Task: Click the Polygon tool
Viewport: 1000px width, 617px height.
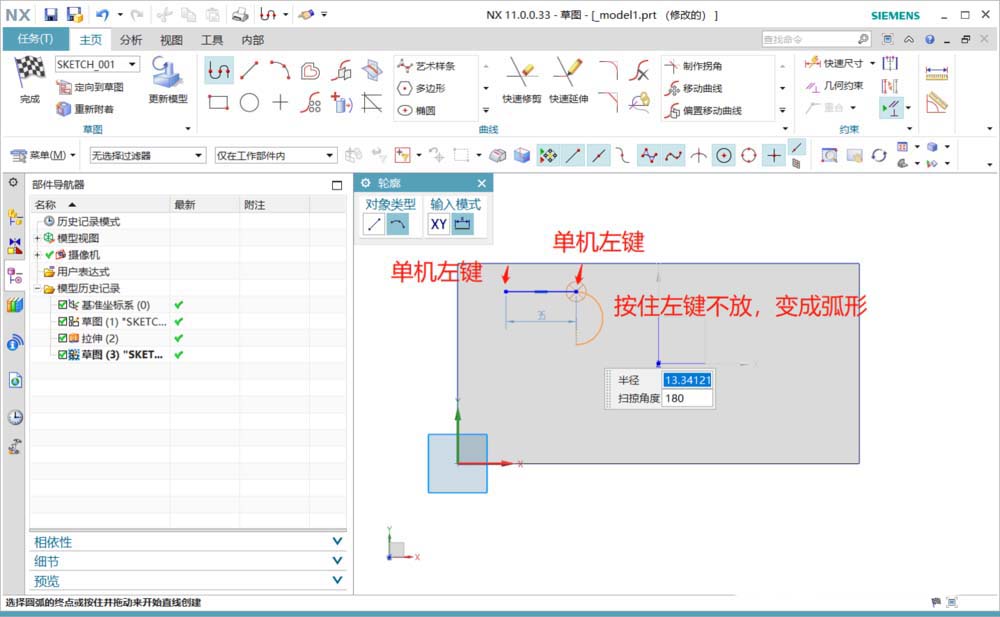Action: 422,88
